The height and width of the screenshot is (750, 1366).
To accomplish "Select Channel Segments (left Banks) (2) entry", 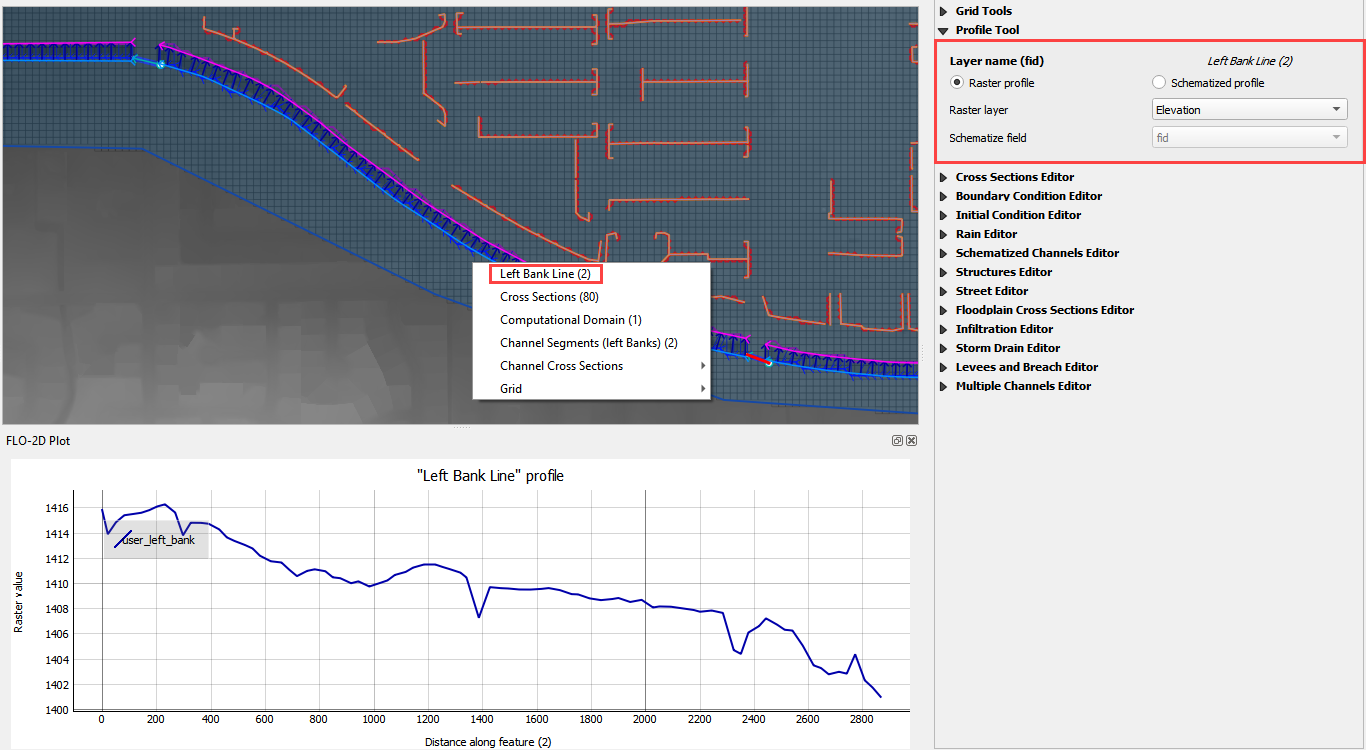I will 588,343.
